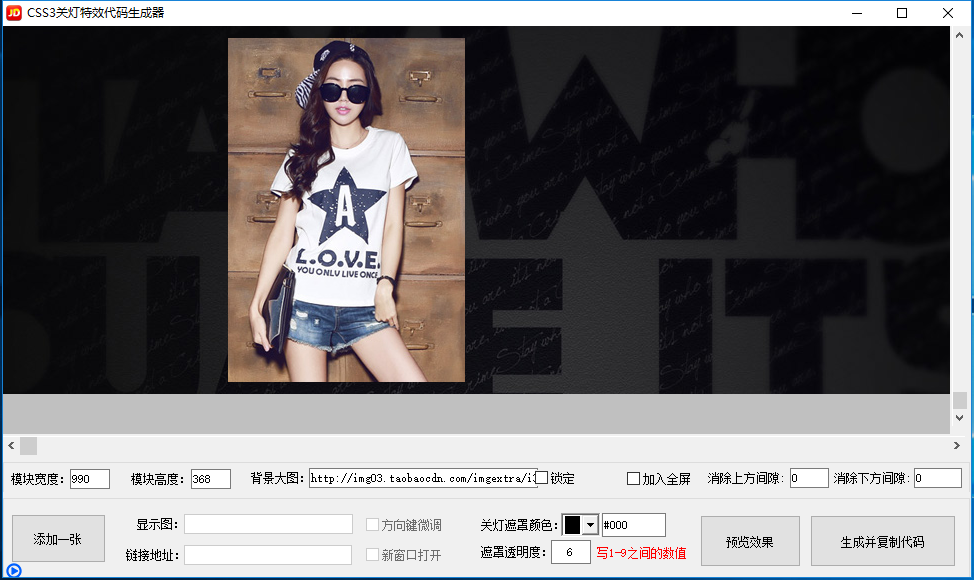Open the 关灯遮罩颜色 dropdown arrow
Image resolution: width=974 pixels, height=580 pixels.
tap(590, 525)
